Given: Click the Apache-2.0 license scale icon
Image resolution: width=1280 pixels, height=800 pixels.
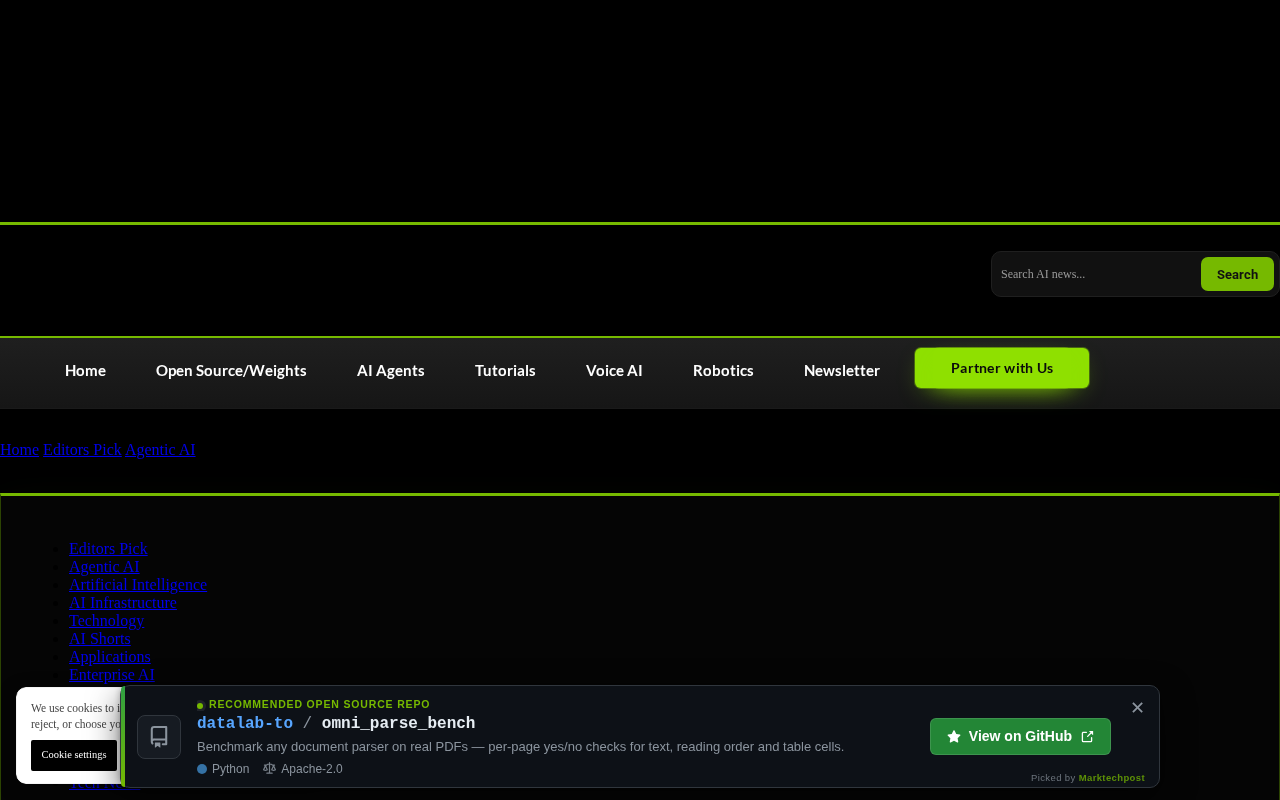Looking at the screenshot, I should pos(269,769).
